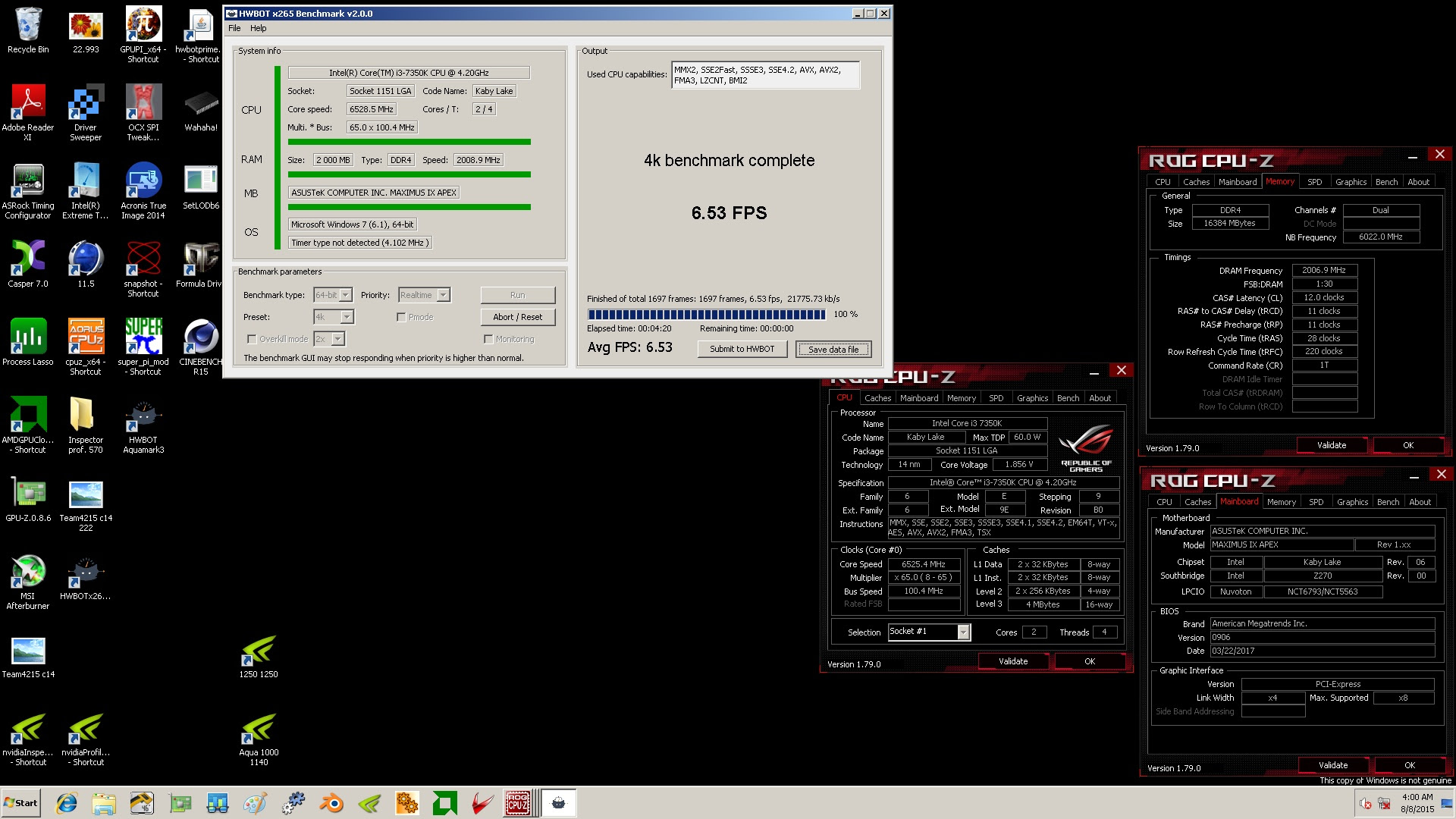Open the GPU-Z.0.8.6 desktop icon
This screenshot has height=819, width=1456.
coord(28,500)
